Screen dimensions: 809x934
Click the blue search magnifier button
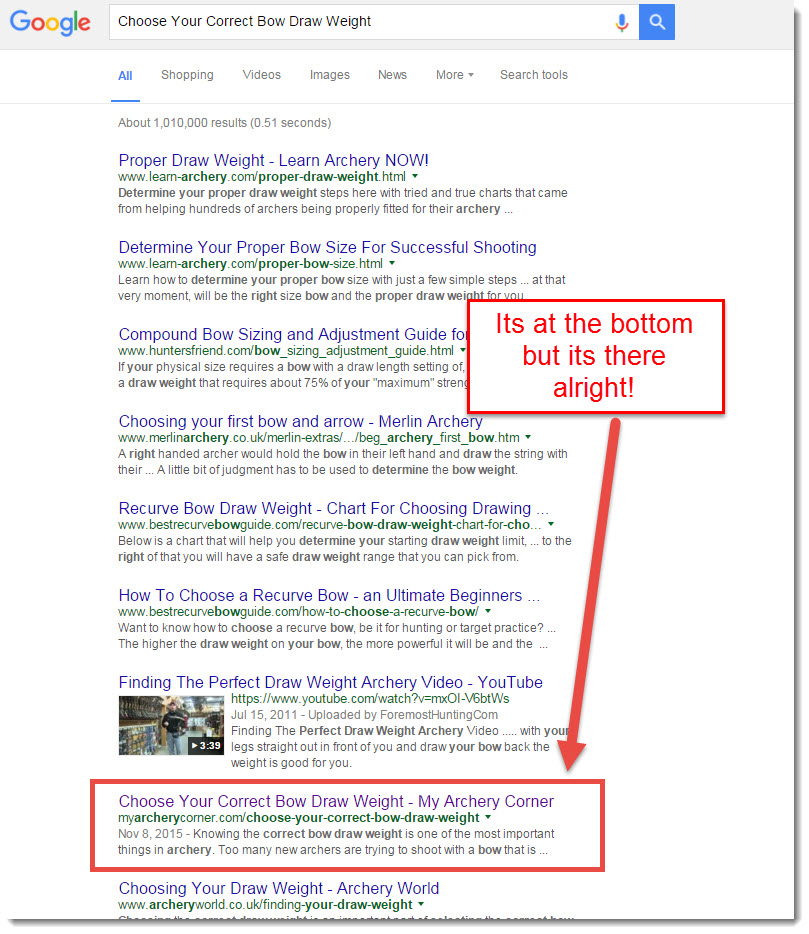pos(656,22)
